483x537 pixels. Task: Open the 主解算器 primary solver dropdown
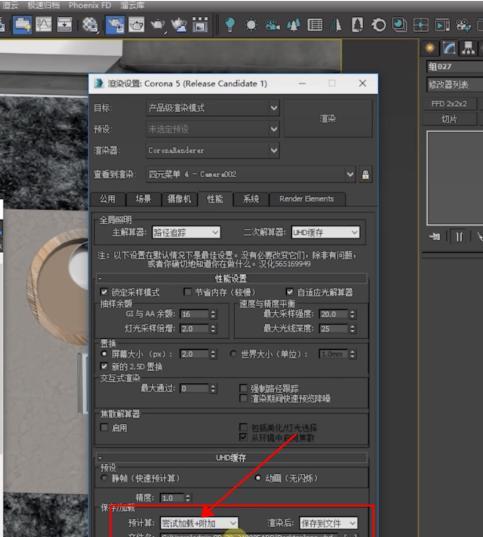[186, 233]
